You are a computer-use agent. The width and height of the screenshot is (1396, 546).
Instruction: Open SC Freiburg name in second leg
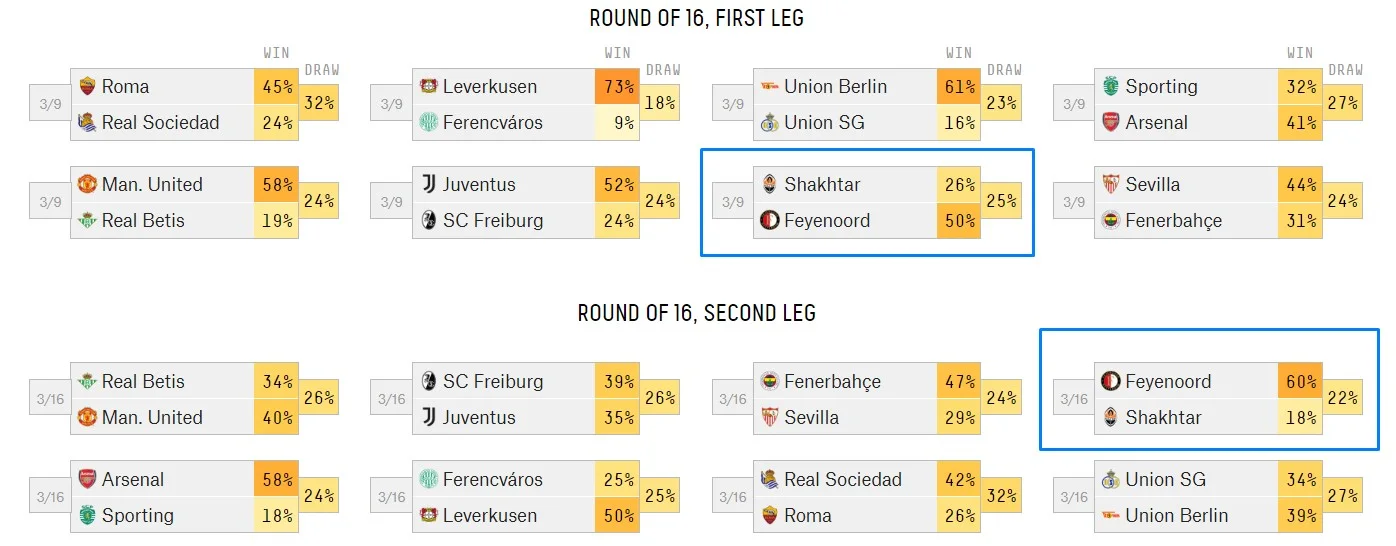[x=493, y=381]
